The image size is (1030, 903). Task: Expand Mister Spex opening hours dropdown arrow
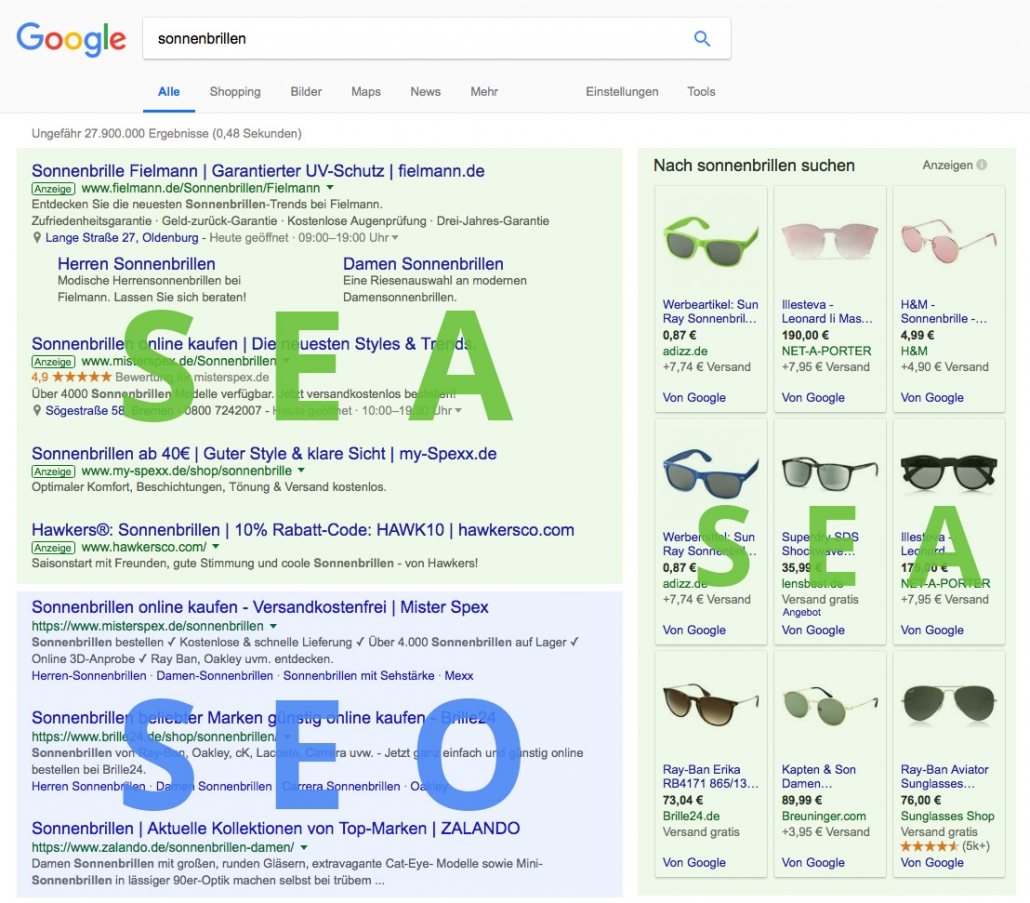[x=458, y=410]
